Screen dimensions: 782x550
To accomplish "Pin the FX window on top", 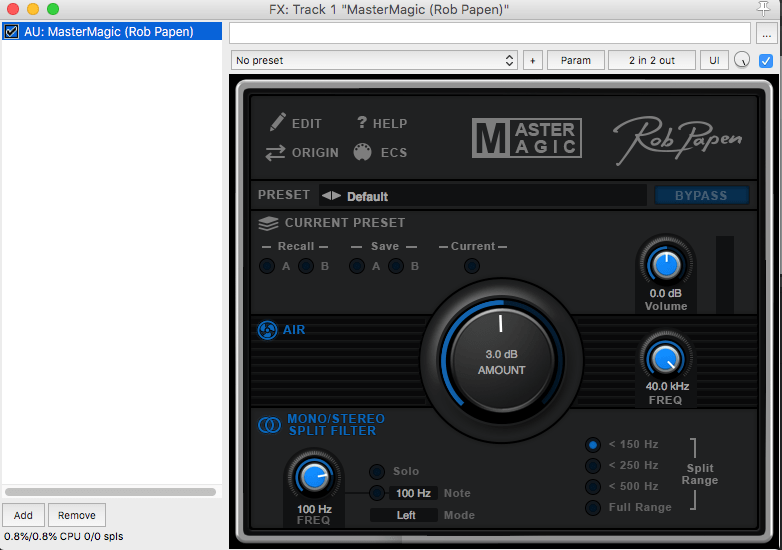I will coord(763,8).
